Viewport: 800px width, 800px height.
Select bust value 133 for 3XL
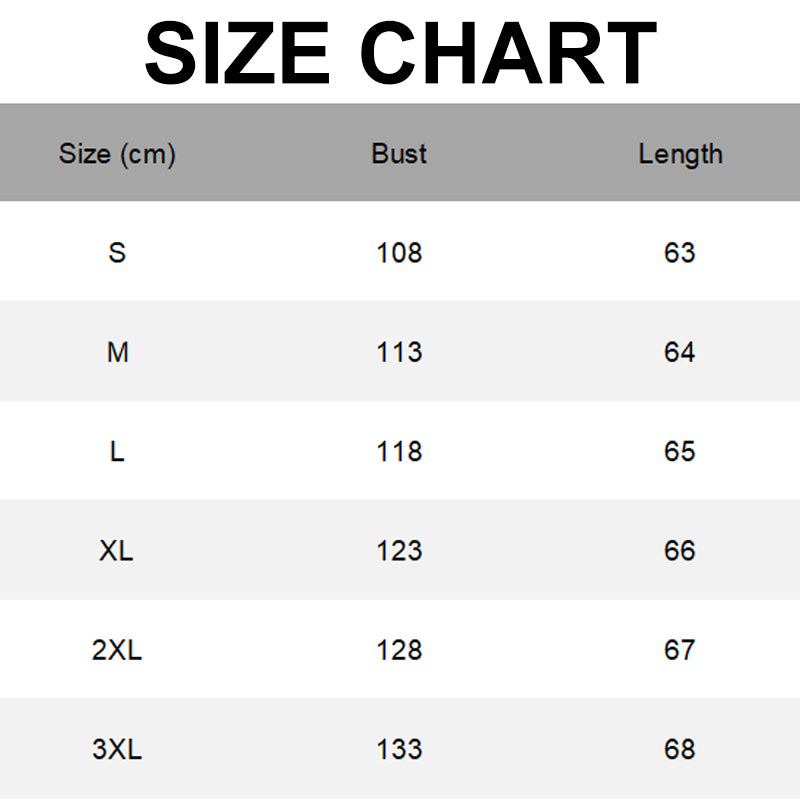[x=399, y=749]
